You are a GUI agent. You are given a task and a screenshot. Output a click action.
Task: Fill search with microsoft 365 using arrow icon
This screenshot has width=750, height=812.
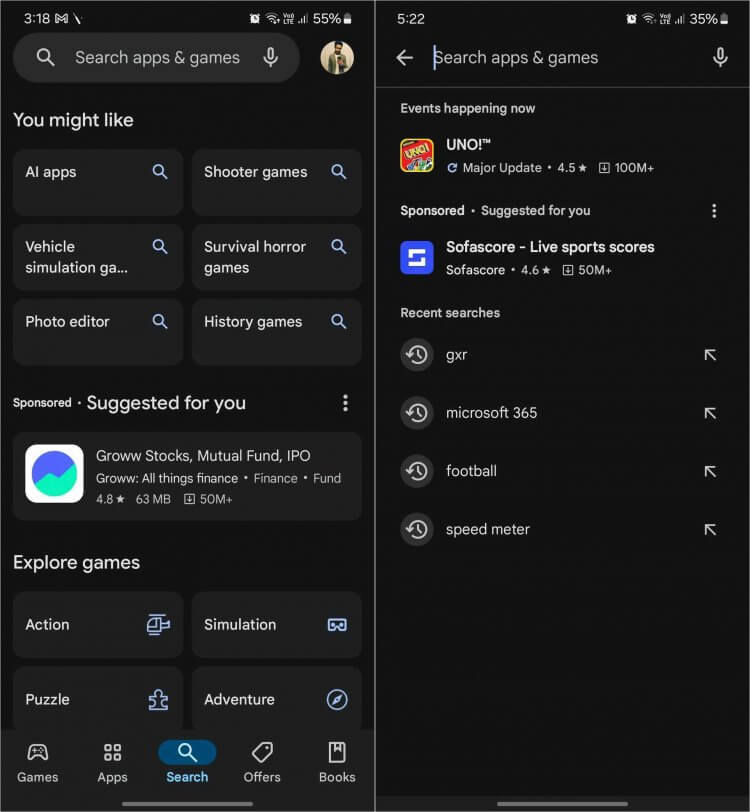[710, 413]
